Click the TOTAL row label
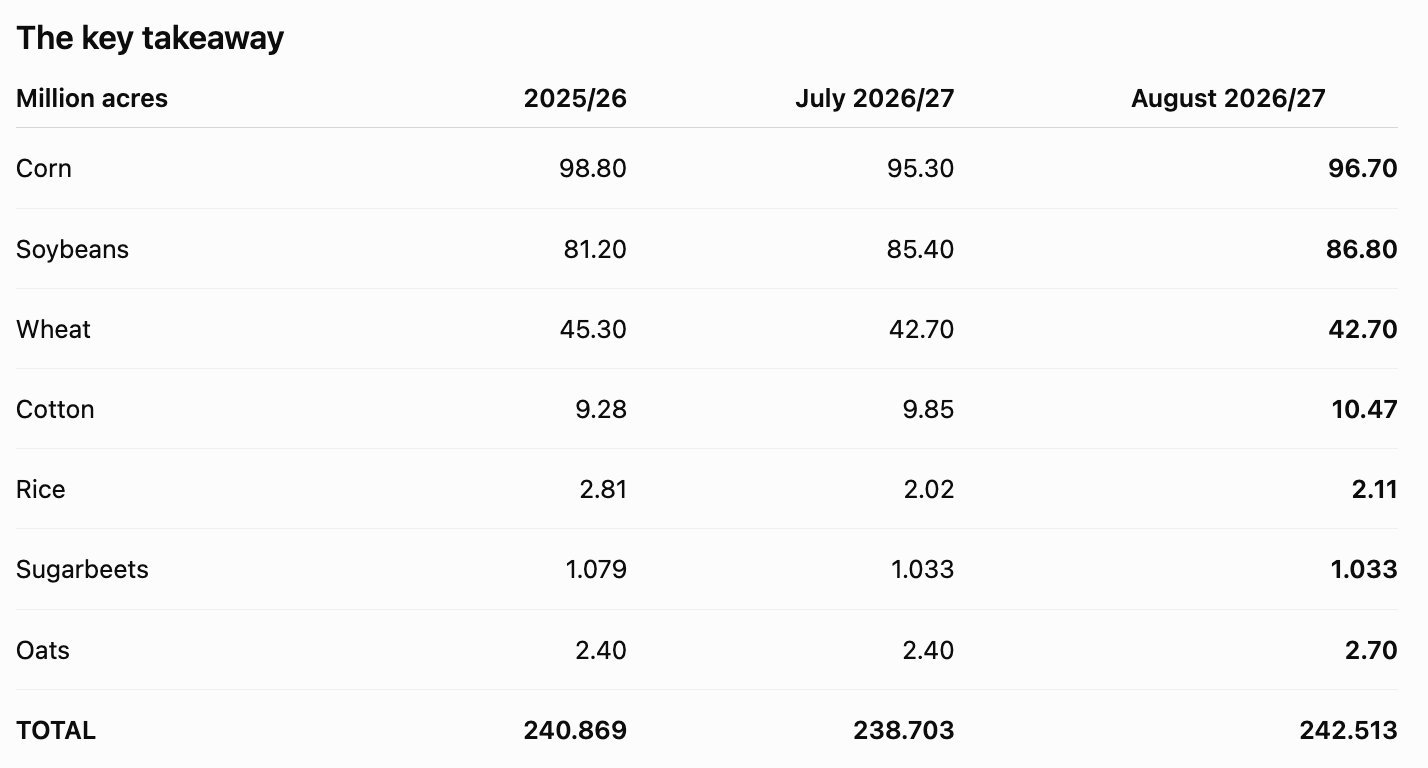The width and height of the screenshot is (1428, 768). coord(56,730)
